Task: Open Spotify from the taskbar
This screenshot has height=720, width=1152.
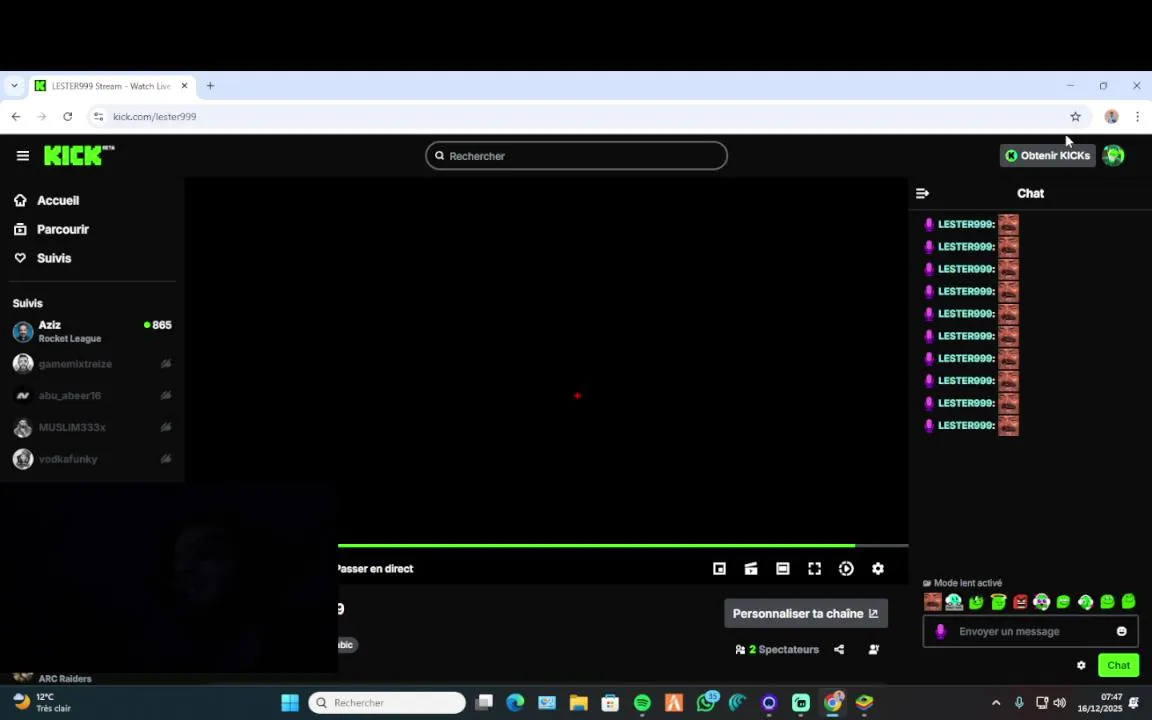Action: (x=642, y=702)
